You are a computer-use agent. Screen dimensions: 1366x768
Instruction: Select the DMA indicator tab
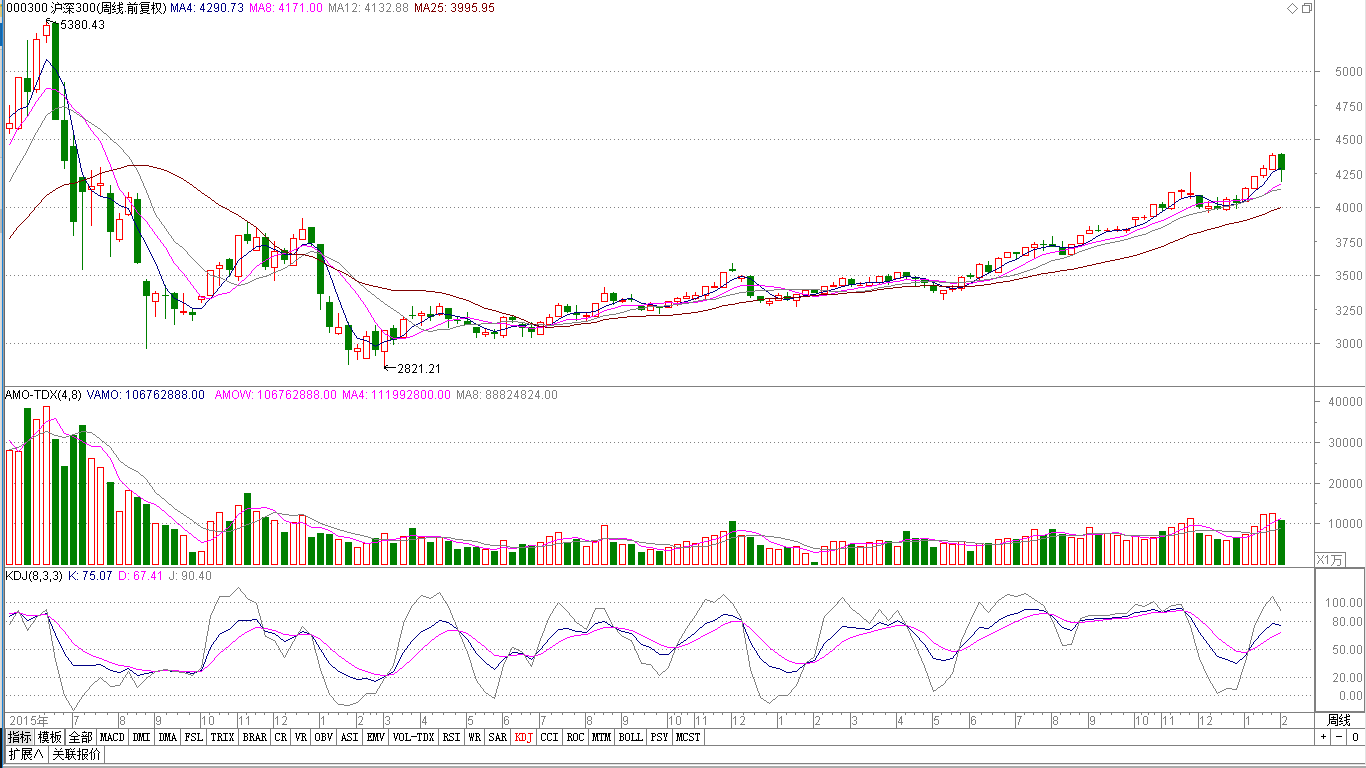click(x=167, y=737)
